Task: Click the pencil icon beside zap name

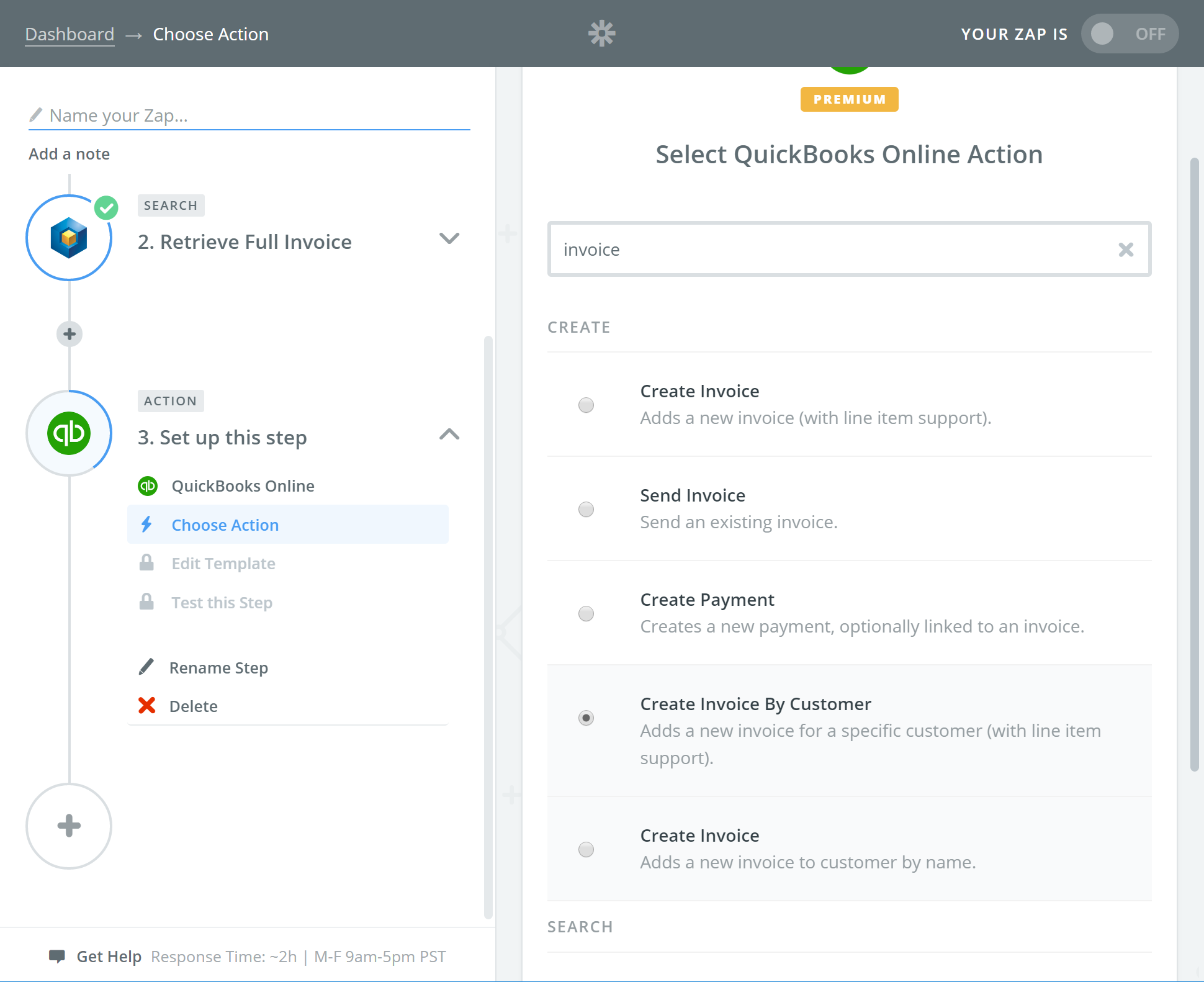Action: (36, 115)
